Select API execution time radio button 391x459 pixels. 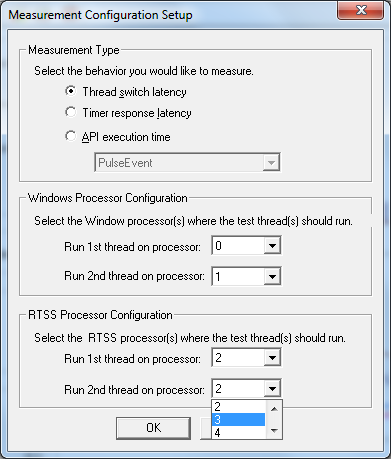[x=71, y=136]
